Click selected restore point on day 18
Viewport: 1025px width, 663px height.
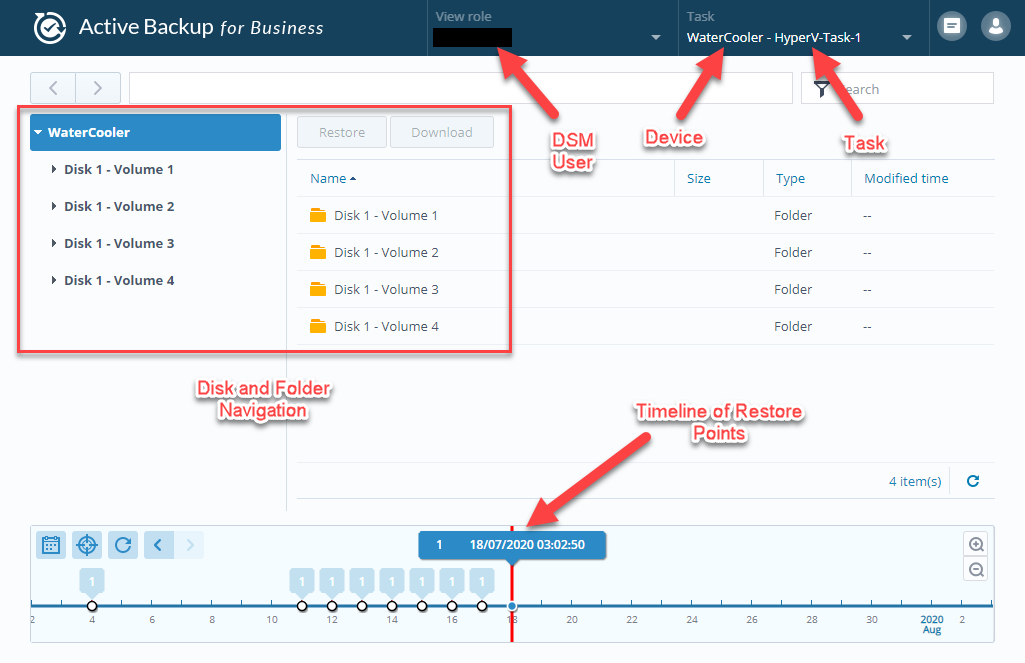(x=512, y=606)
